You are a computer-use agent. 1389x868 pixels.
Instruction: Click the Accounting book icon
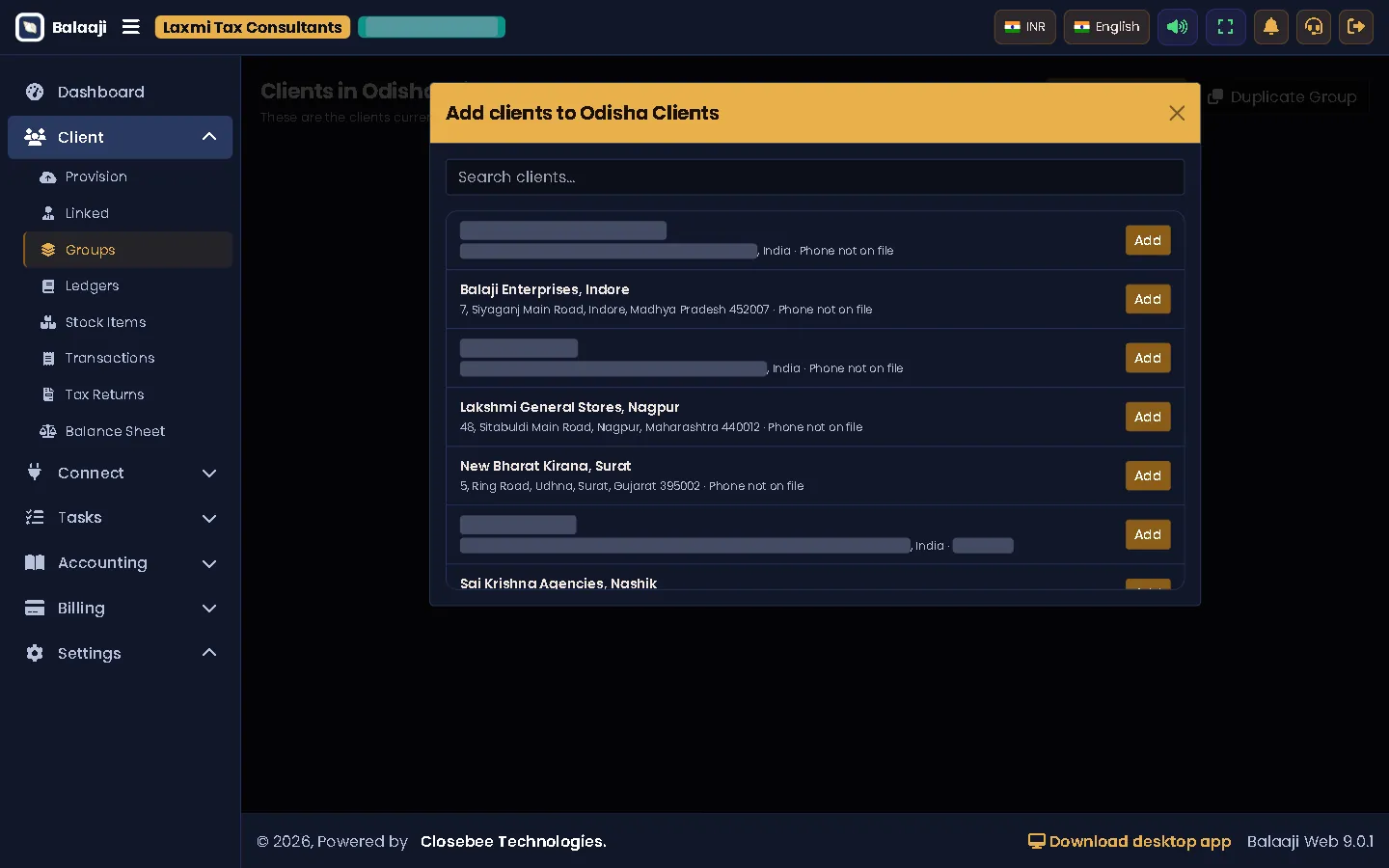tap(35, 562)
